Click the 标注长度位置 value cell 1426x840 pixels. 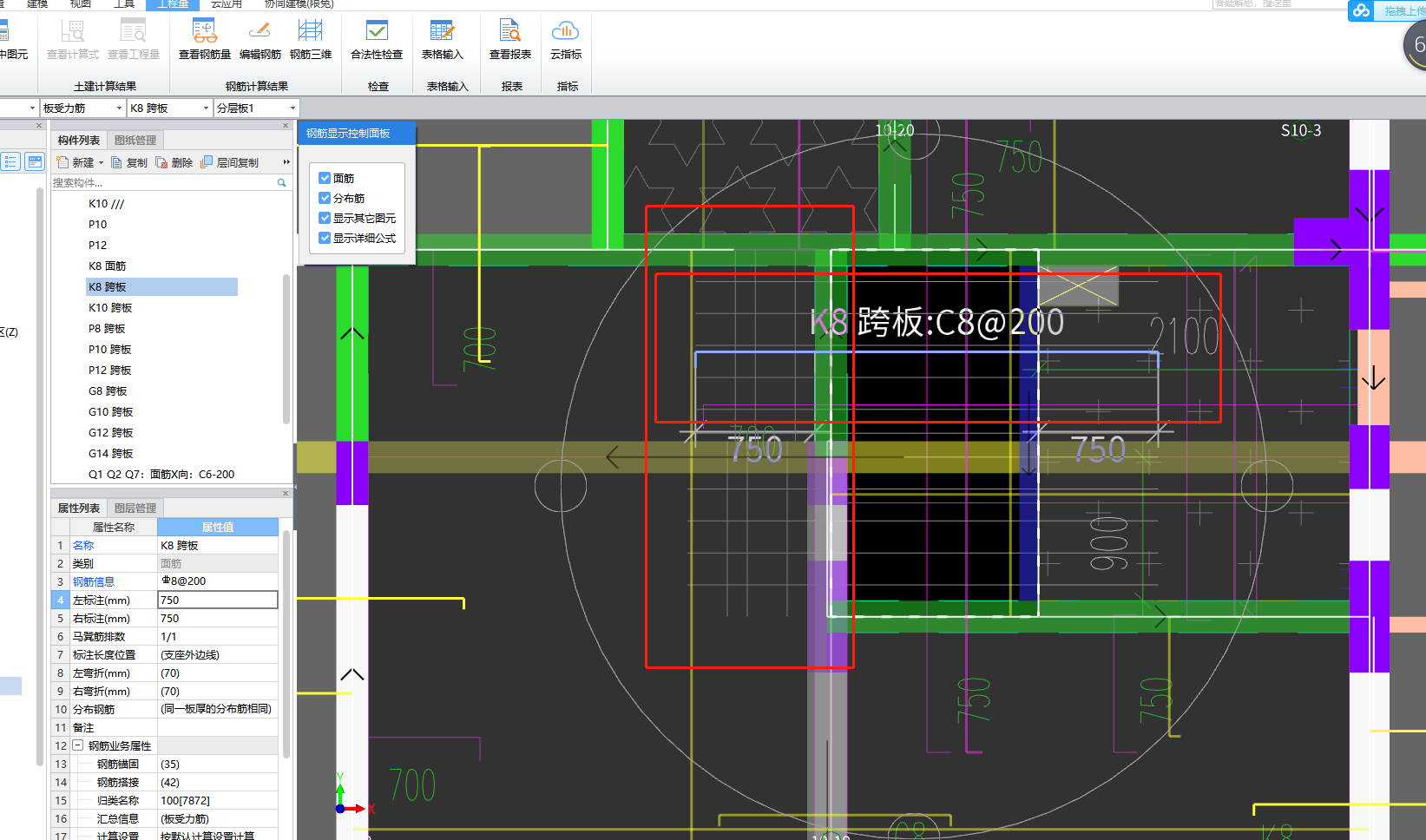tap(218, 655)
